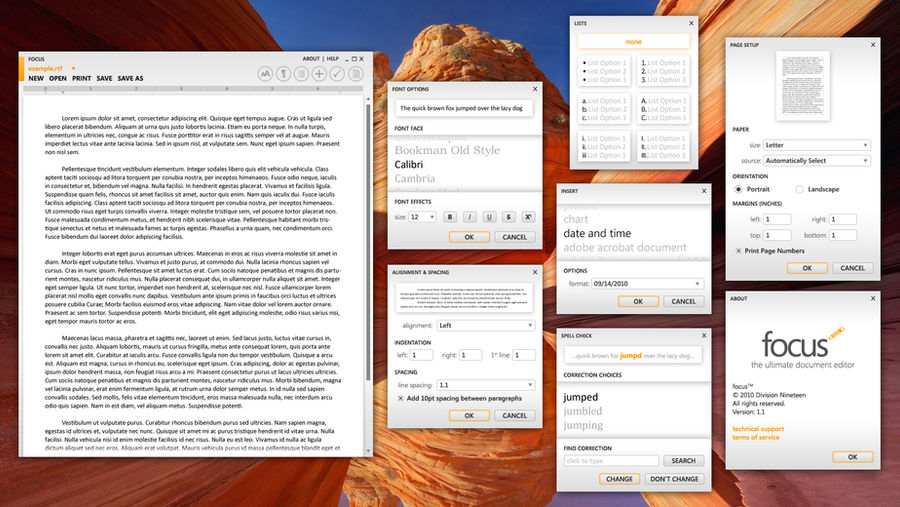Click OK in the About dialog
Screen dimensions: 900x507
click(x=853, y=457)
